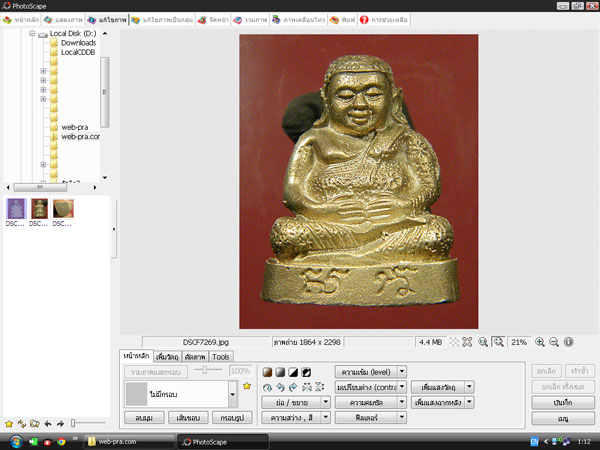The image size is (600, 450).
Task: Open the พิมพ์ (Print) tab
Action: tap(343, 20)
